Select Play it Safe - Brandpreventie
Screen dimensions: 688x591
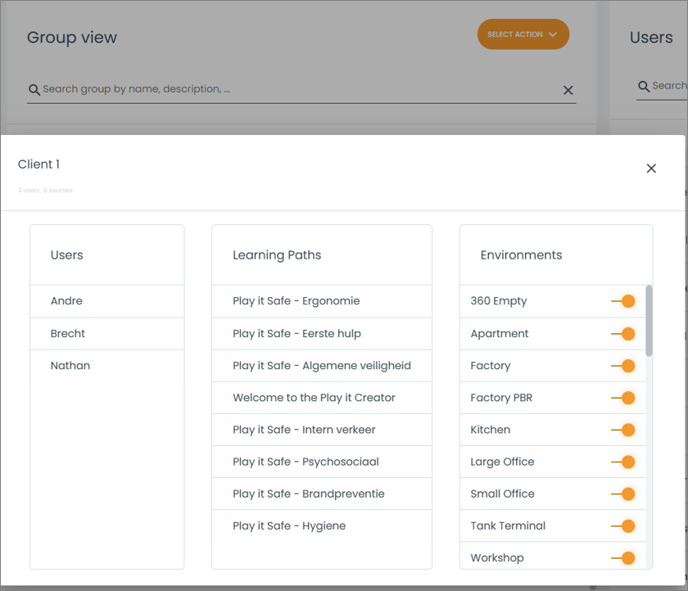(308, 494)
